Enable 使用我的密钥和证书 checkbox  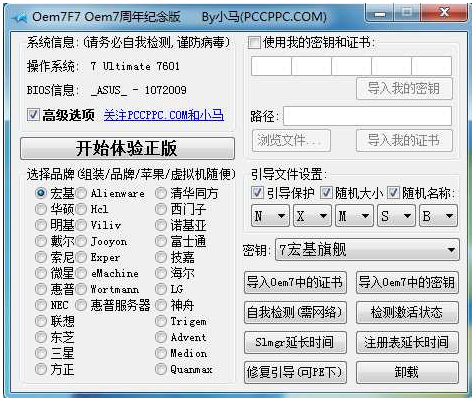click(x=254, y=43)
